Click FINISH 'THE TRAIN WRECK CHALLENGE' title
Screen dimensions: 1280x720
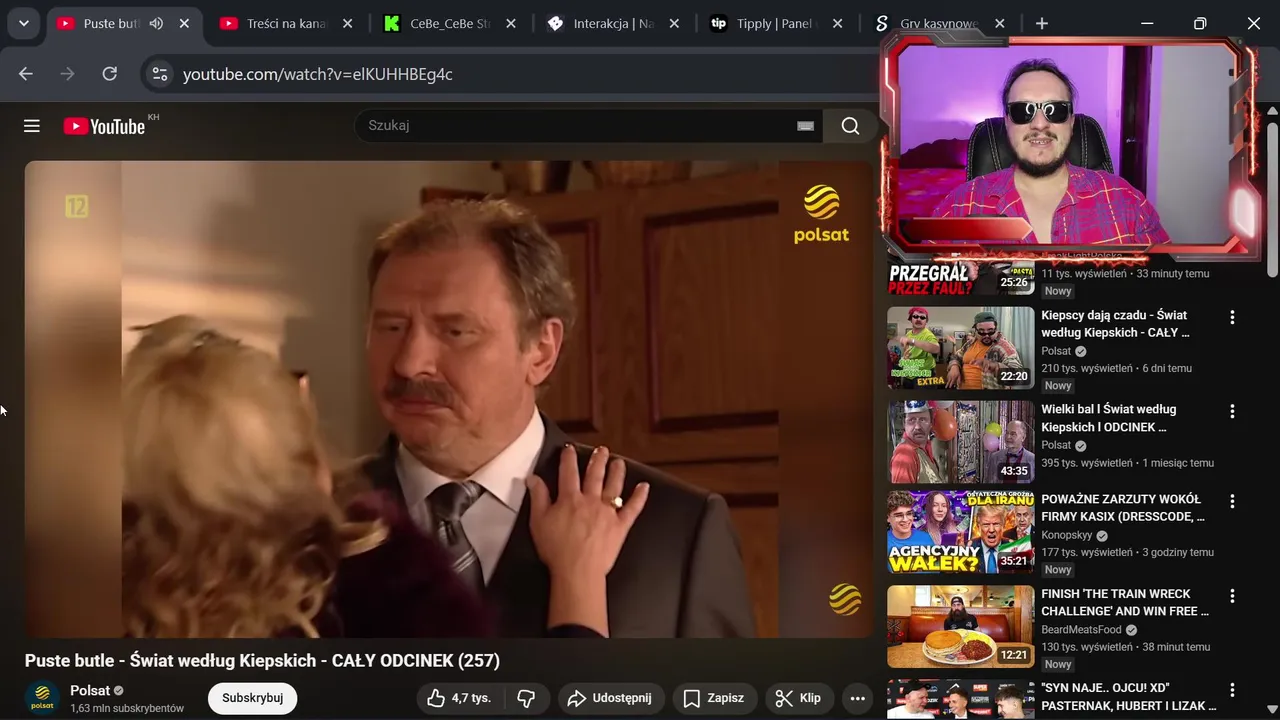[x=1125, y=603]
